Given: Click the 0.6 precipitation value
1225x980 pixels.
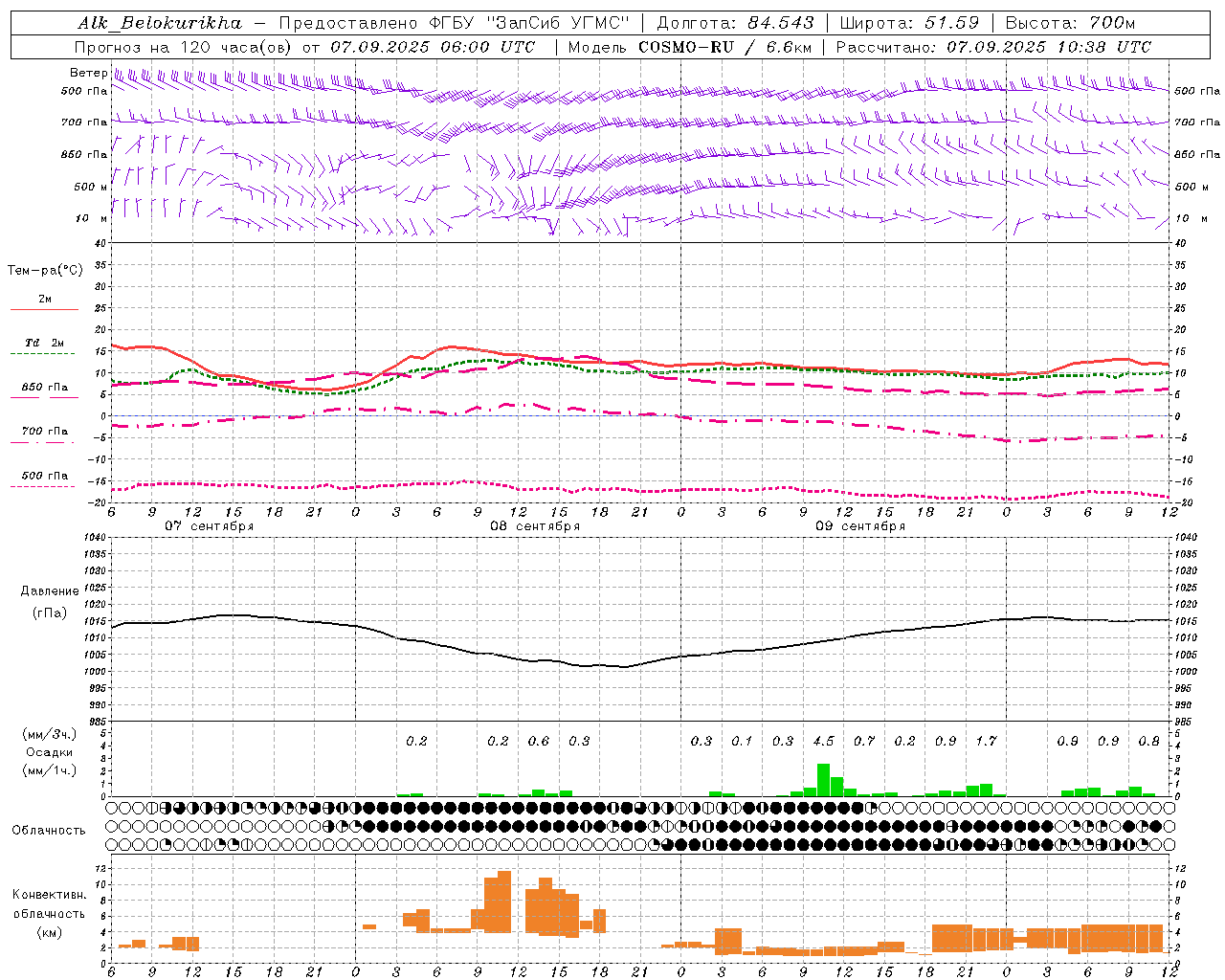Looking at the screenshot, I should point(539,741).
